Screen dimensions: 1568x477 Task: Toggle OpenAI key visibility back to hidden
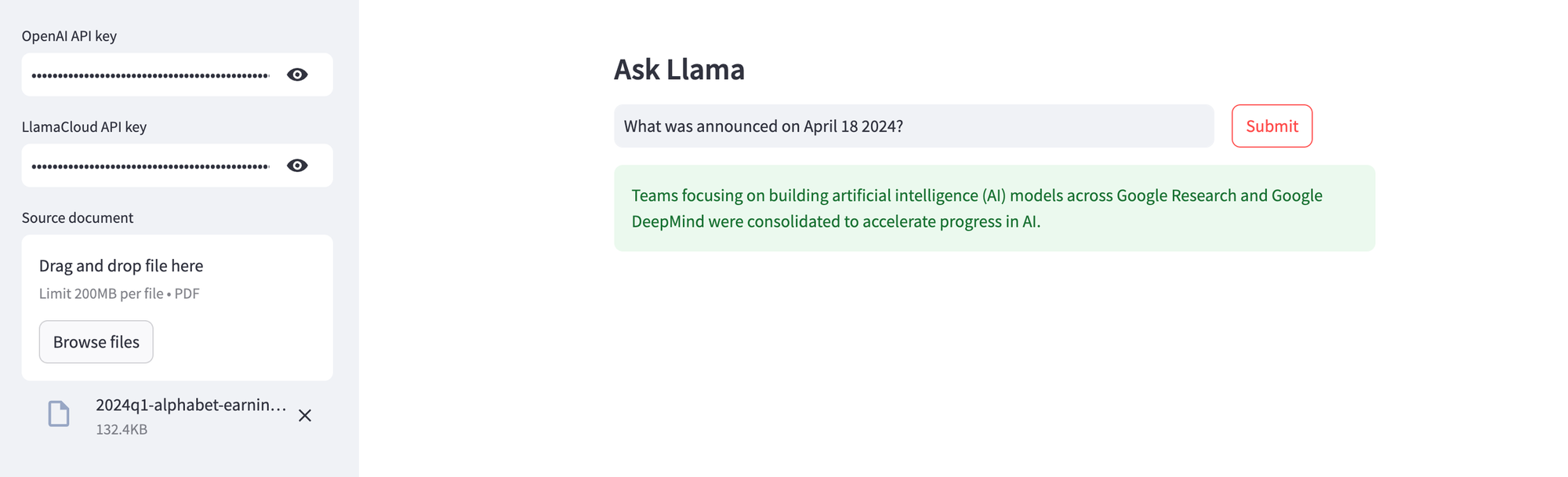point(296,74)
